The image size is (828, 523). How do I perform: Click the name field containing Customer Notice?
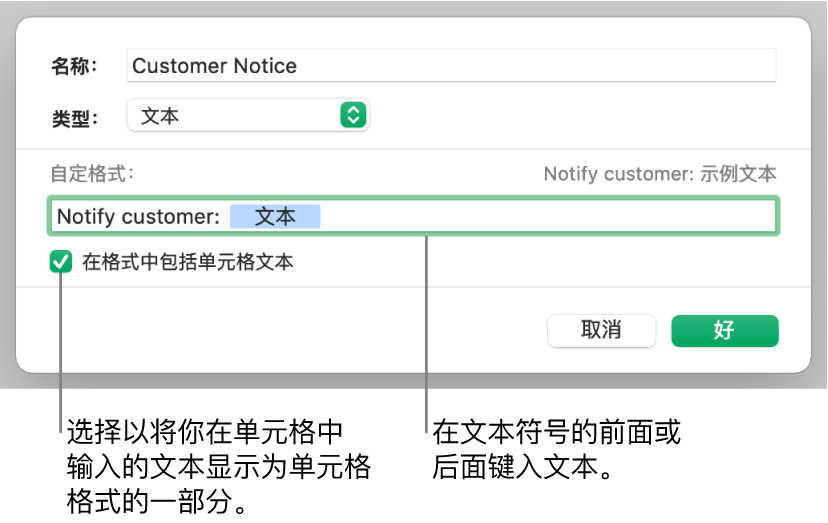tap(451, 66)
